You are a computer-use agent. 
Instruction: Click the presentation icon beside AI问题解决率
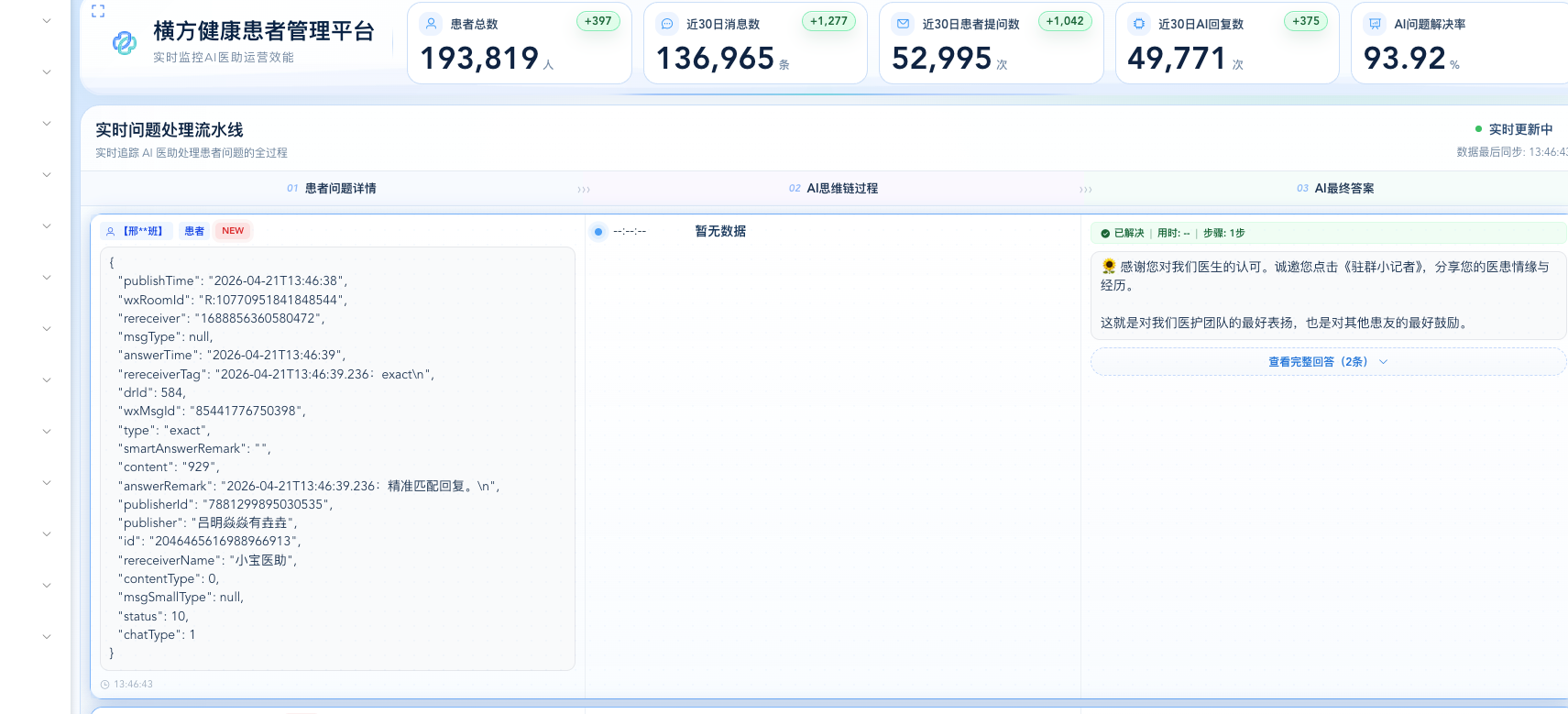pos(1375,24)
